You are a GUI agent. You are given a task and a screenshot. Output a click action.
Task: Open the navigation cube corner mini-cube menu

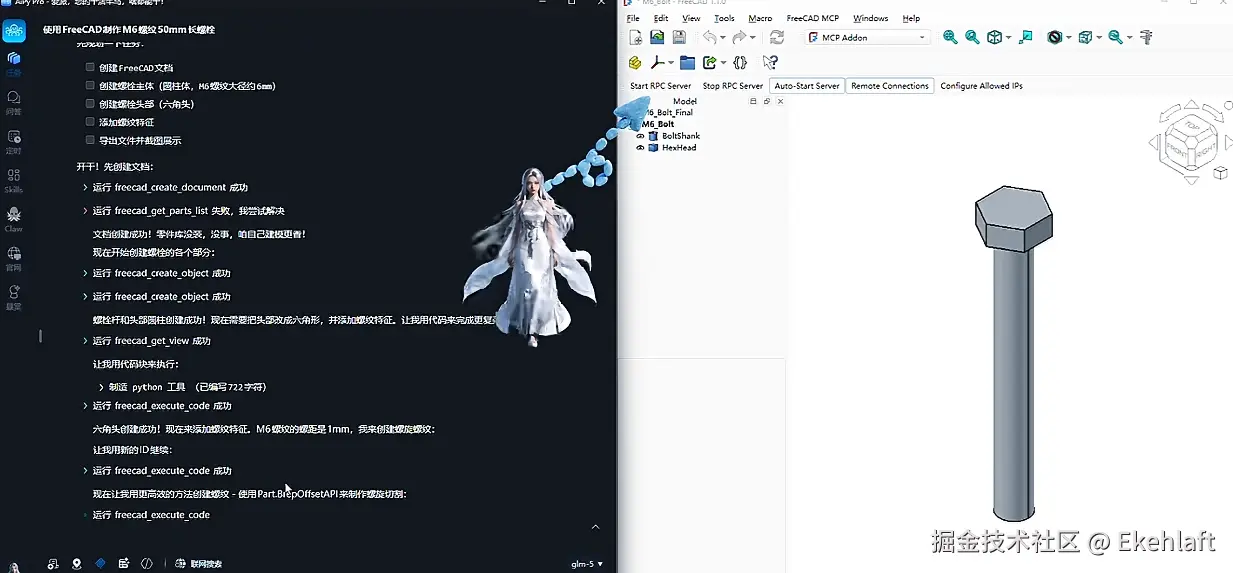tap(1220, 173)
